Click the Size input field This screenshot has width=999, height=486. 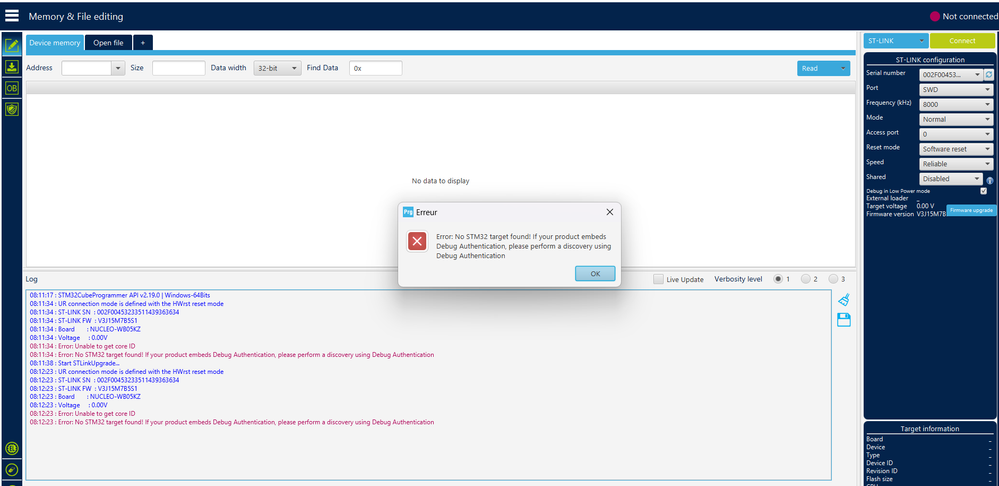click(x=178, y=68)
